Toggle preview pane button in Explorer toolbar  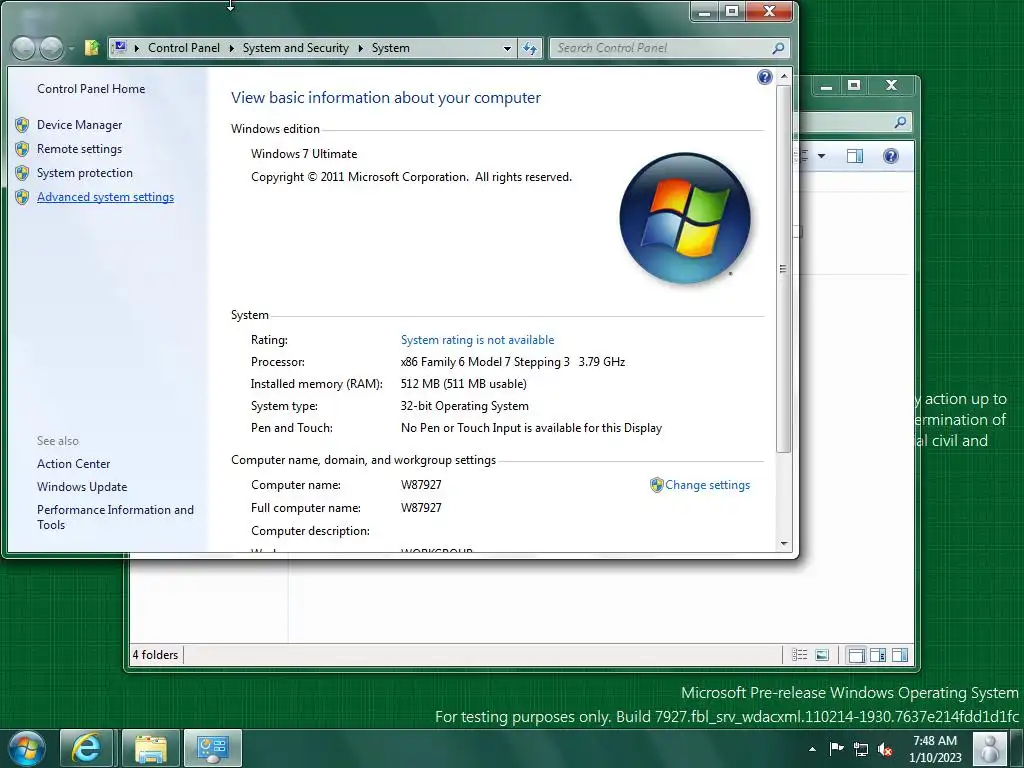[855, 156]
